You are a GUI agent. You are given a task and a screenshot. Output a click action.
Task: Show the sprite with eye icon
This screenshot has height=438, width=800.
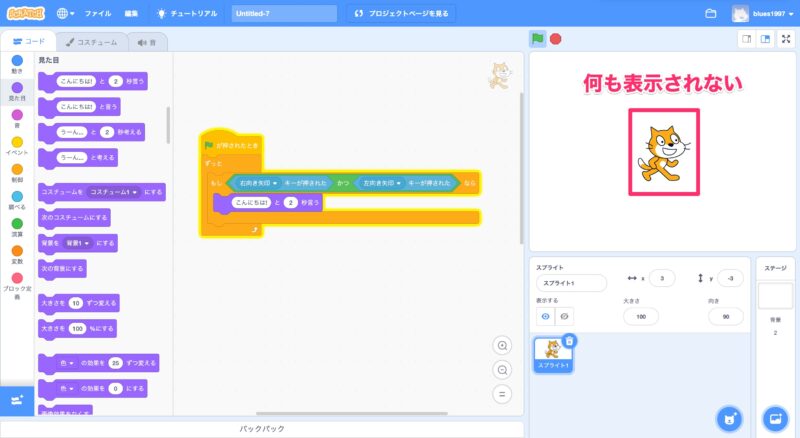click(x=545, y=316)
